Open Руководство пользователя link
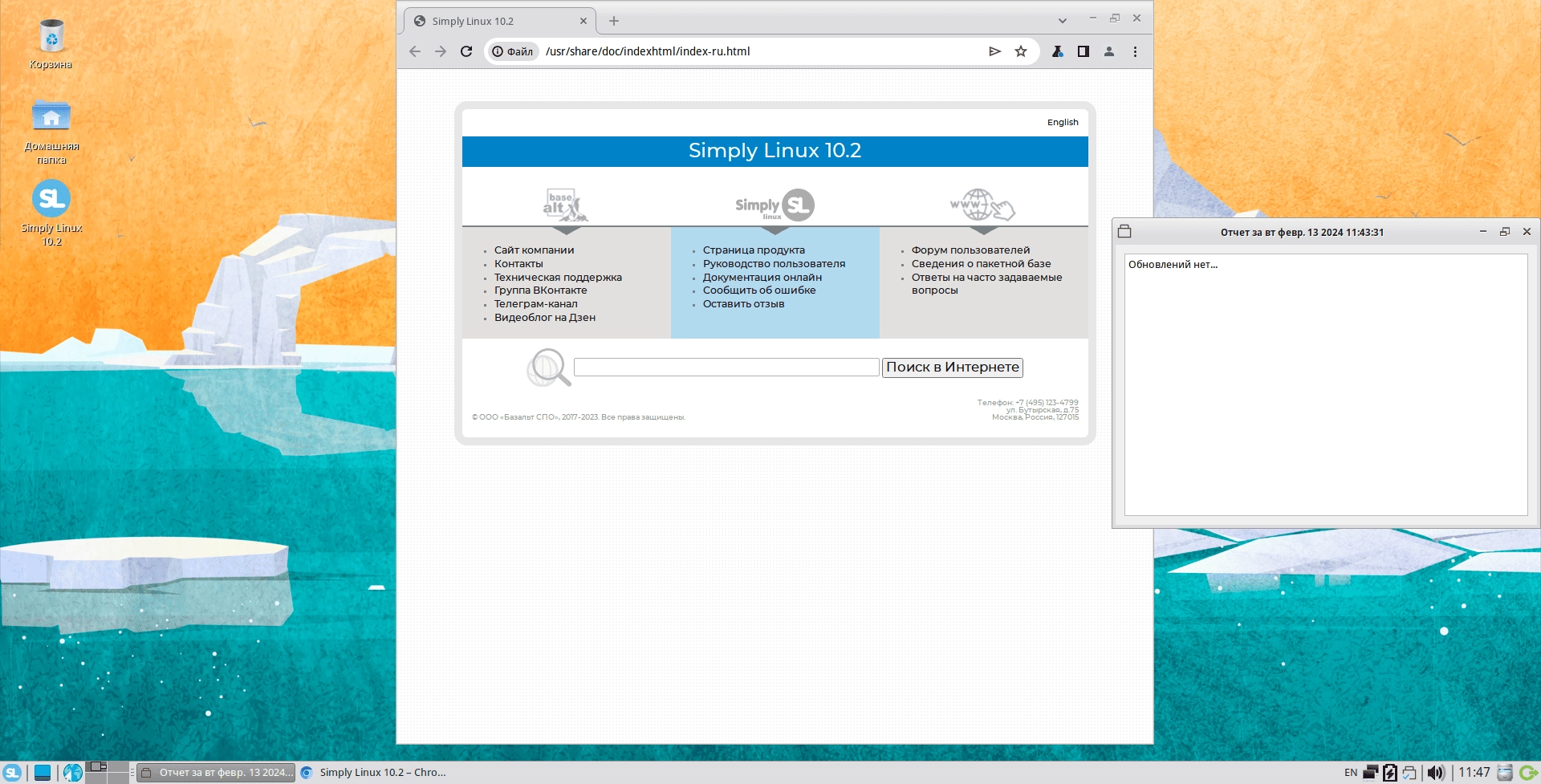The image size is (1541, 784). click(774, 264)
